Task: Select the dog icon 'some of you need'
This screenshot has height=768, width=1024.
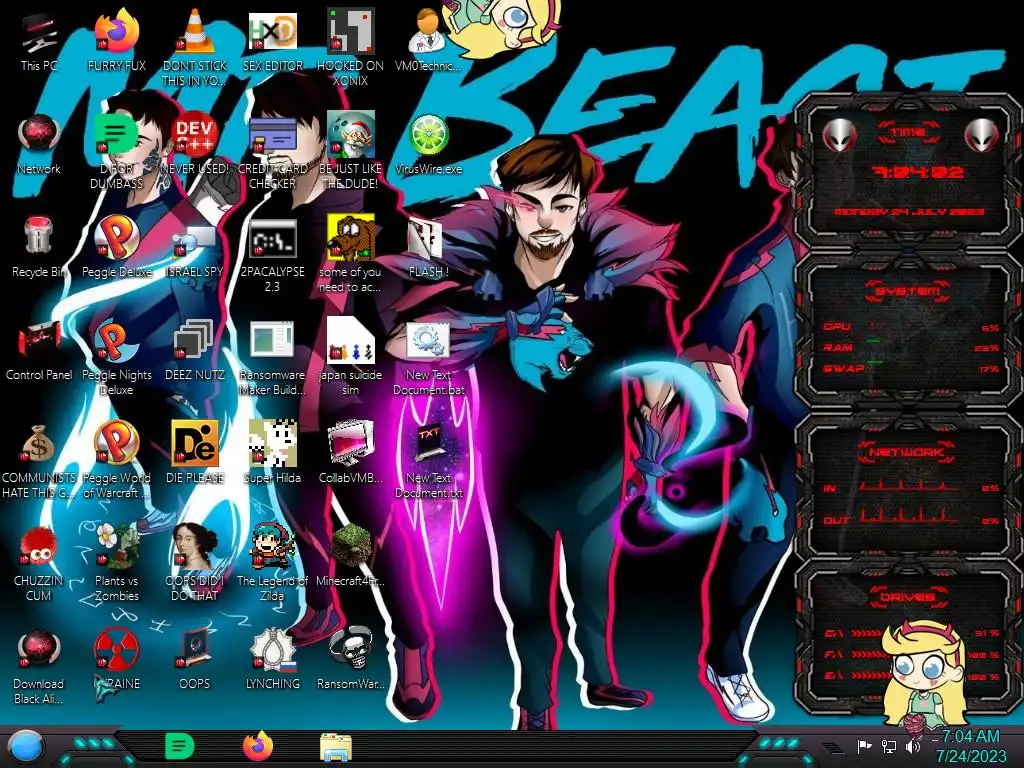Action: click(350, 253)
